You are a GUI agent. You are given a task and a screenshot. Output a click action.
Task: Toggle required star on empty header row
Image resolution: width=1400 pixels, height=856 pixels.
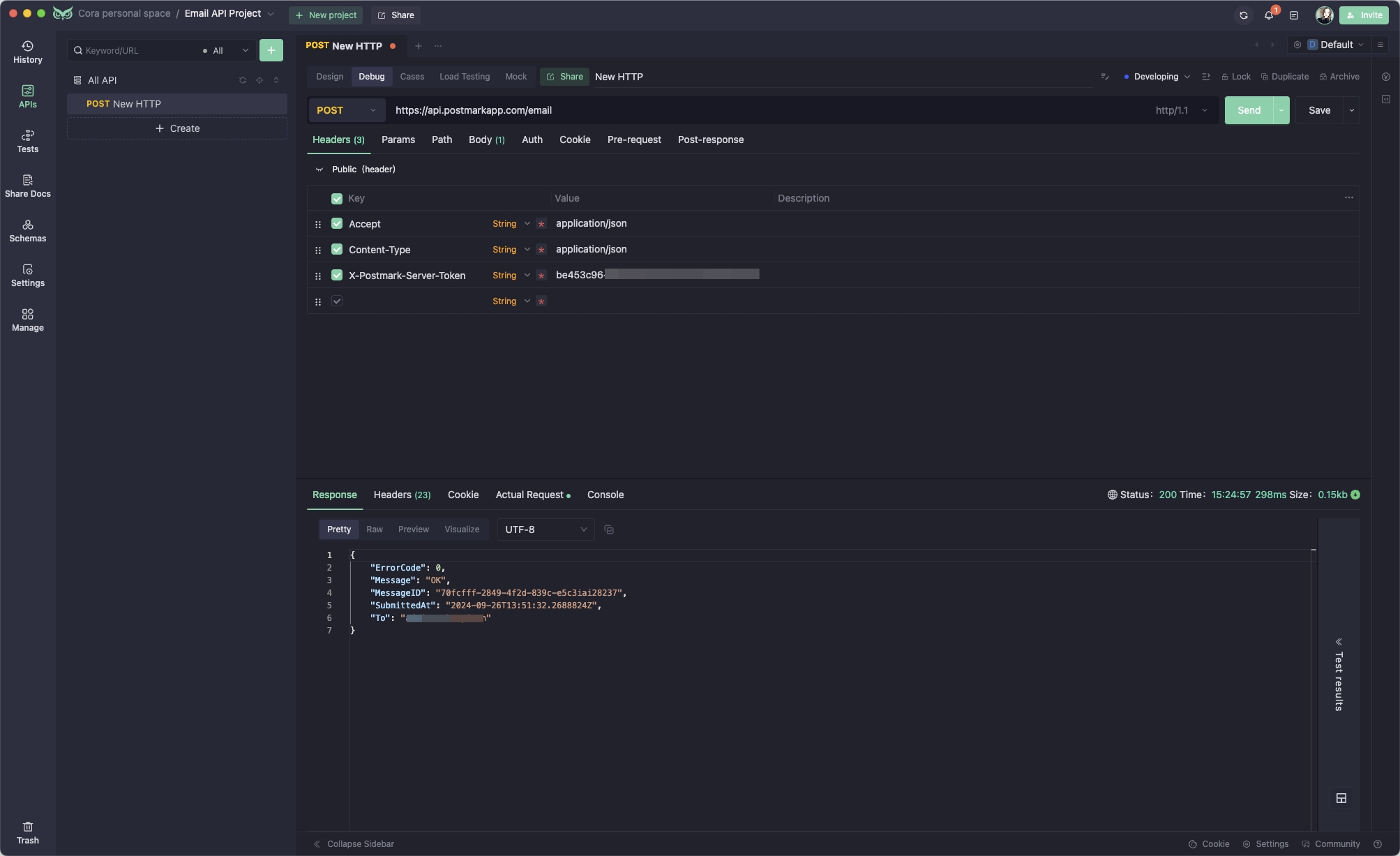pyautogui.click(x=541, y=301)
